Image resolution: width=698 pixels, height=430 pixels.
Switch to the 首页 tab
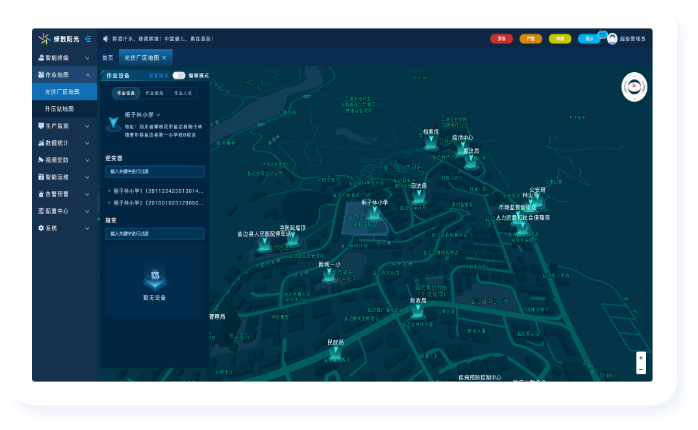click(x=108, y=58)
